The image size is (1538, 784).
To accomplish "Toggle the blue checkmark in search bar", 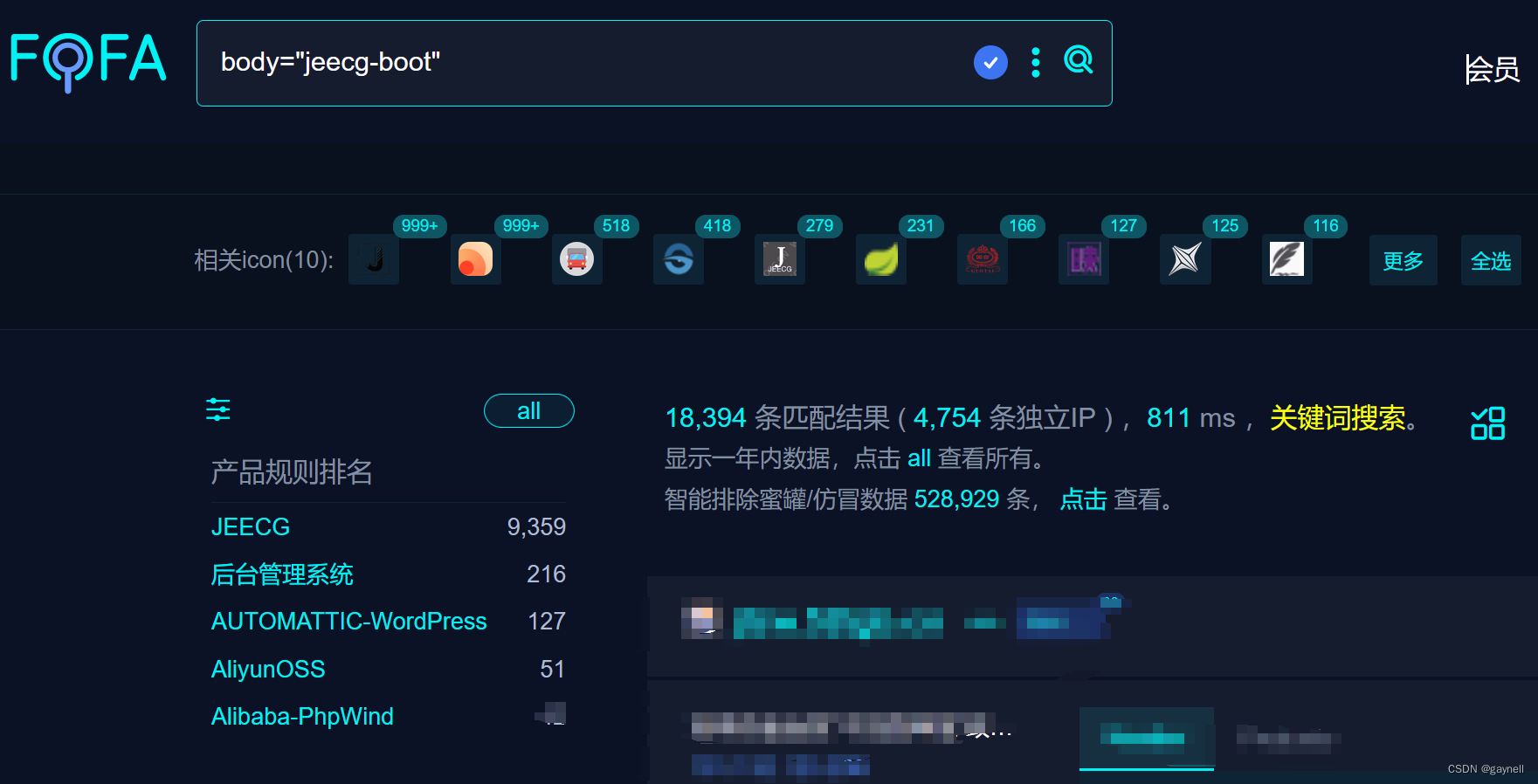I will (x=990, y=62).
